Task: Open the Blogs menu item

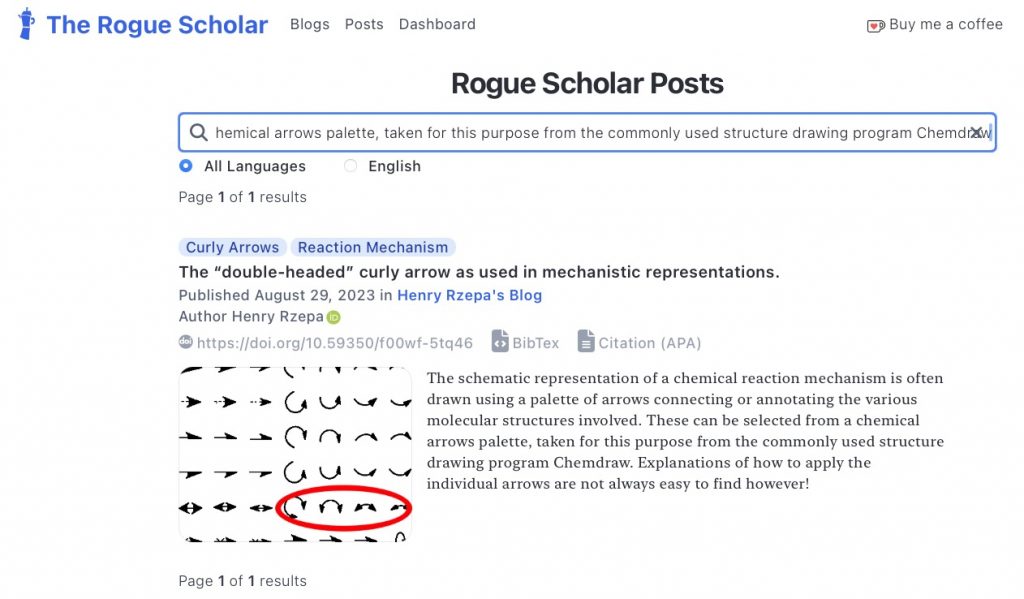Action: [309, 24]
